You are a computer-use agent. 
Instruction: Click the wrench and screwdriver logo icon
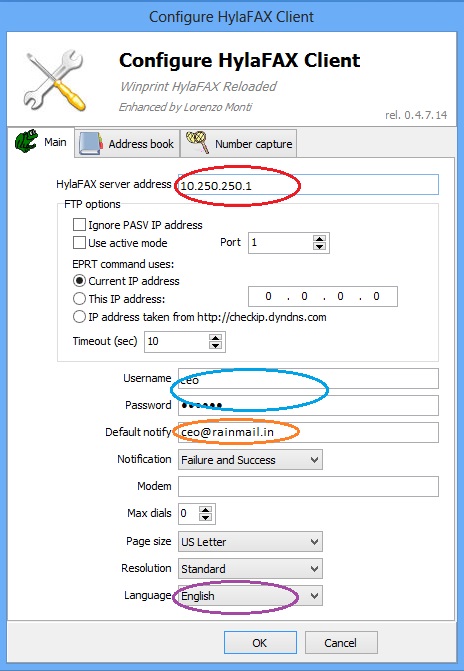tap(56, 80)
